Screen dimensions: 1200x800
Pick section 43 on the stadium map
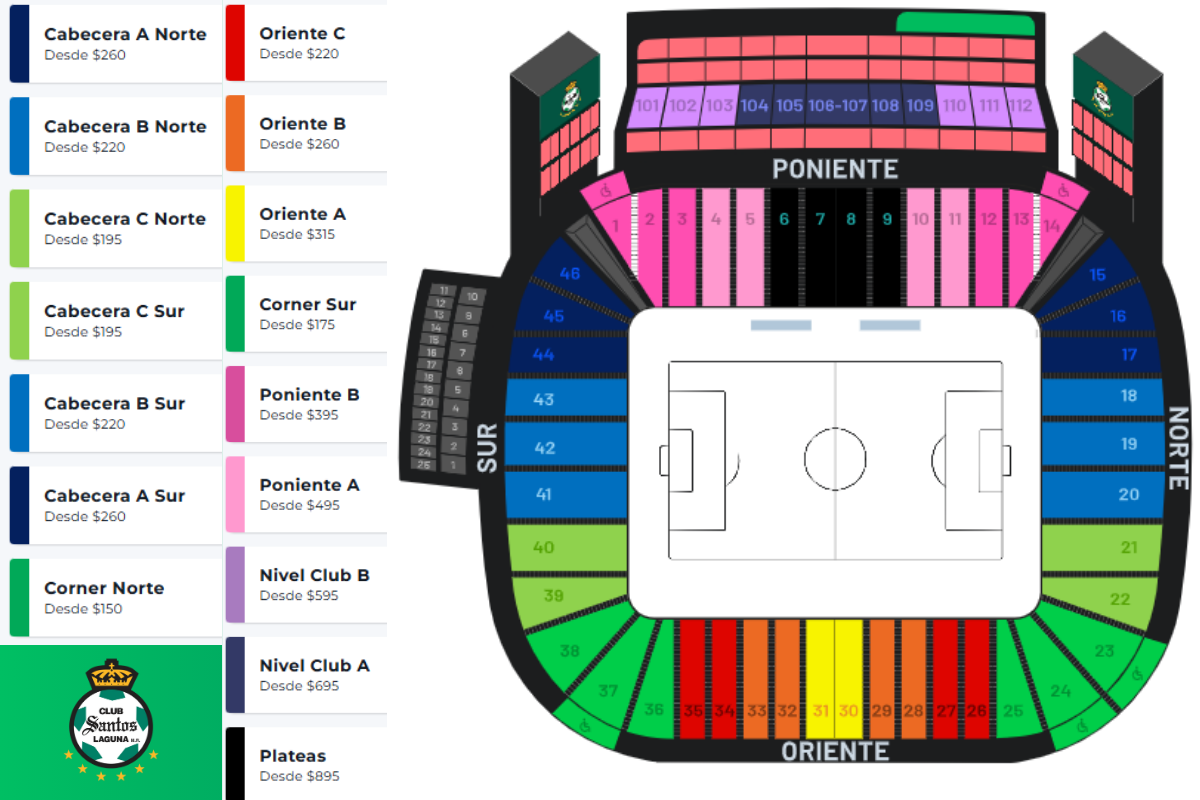[x=544, y=399]
